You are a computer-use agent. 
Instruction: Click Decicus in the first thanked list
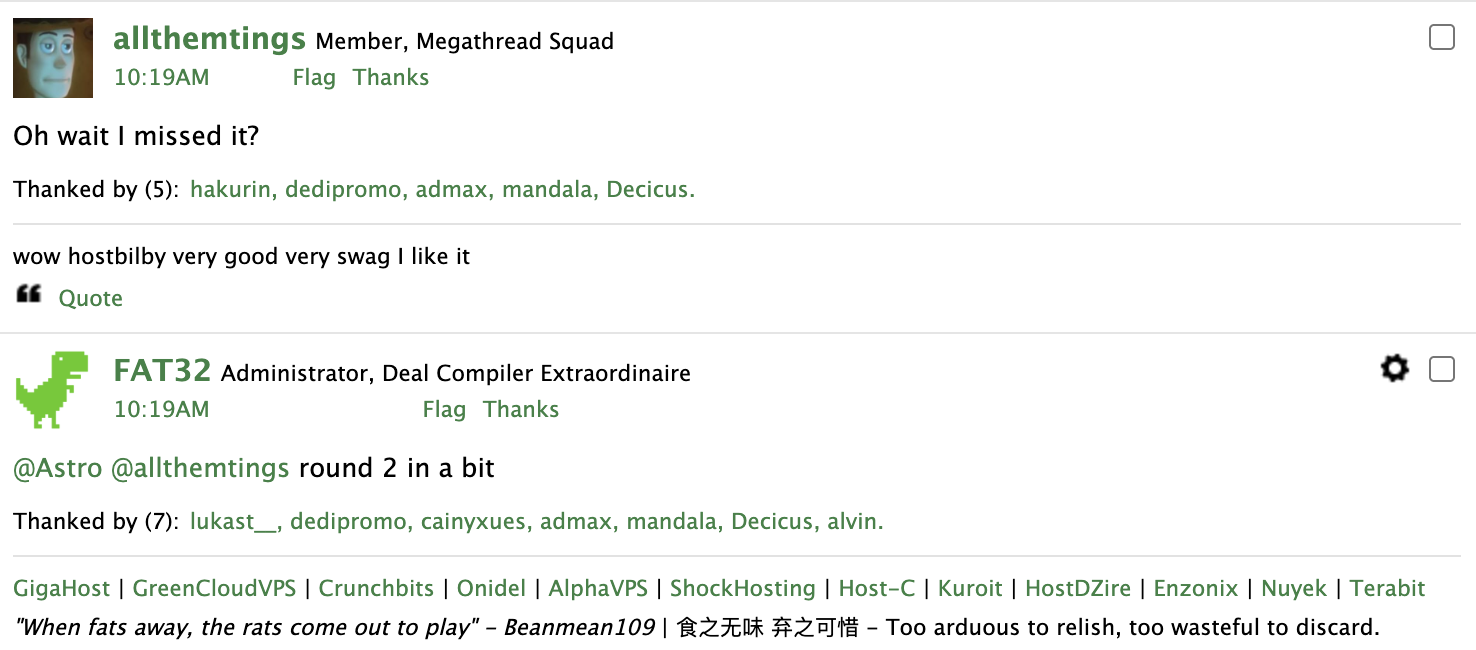pos(648,189)
